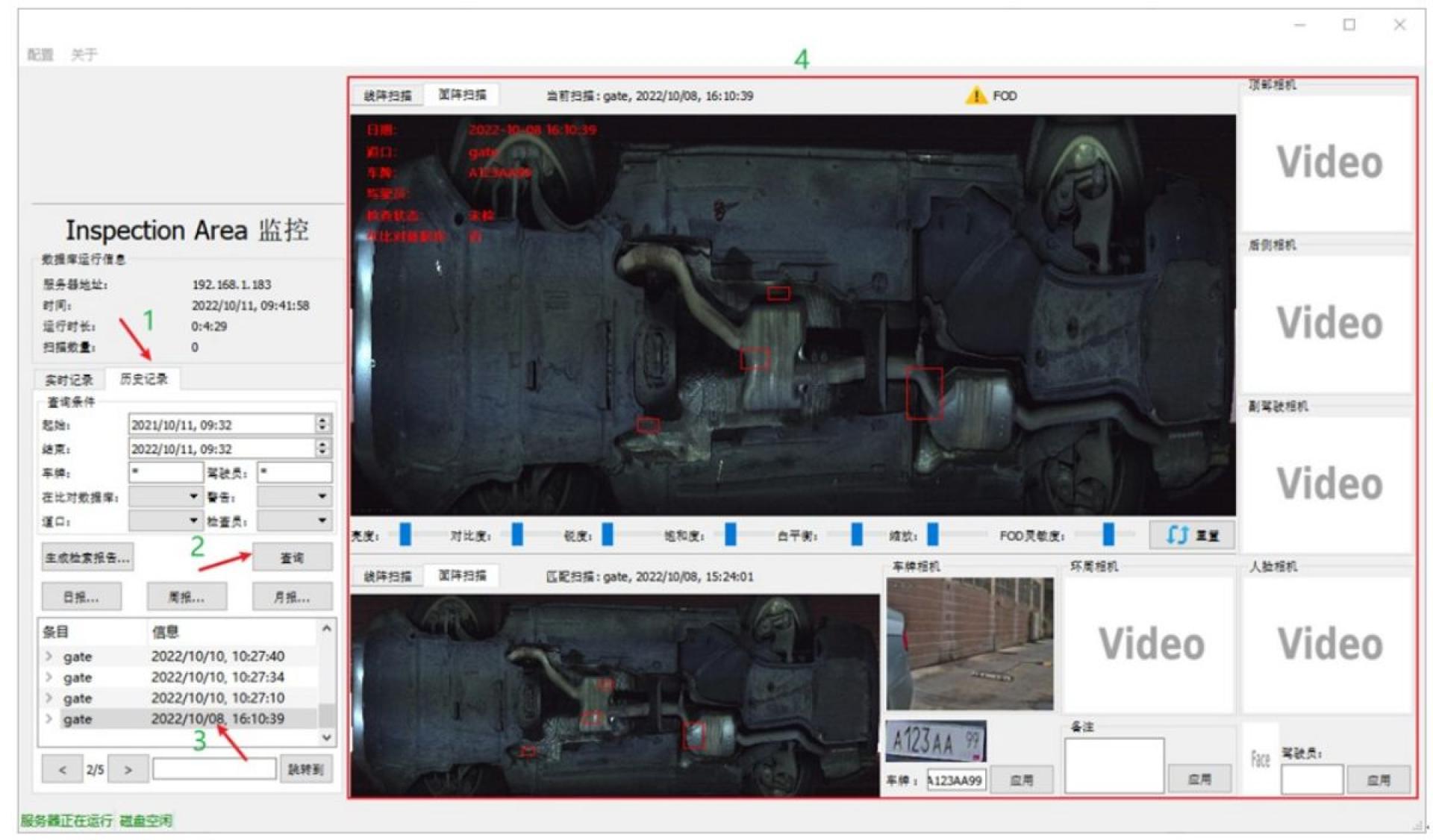
Task: Click the 重置 reset arrows icon
Action: pos(1177,535)
